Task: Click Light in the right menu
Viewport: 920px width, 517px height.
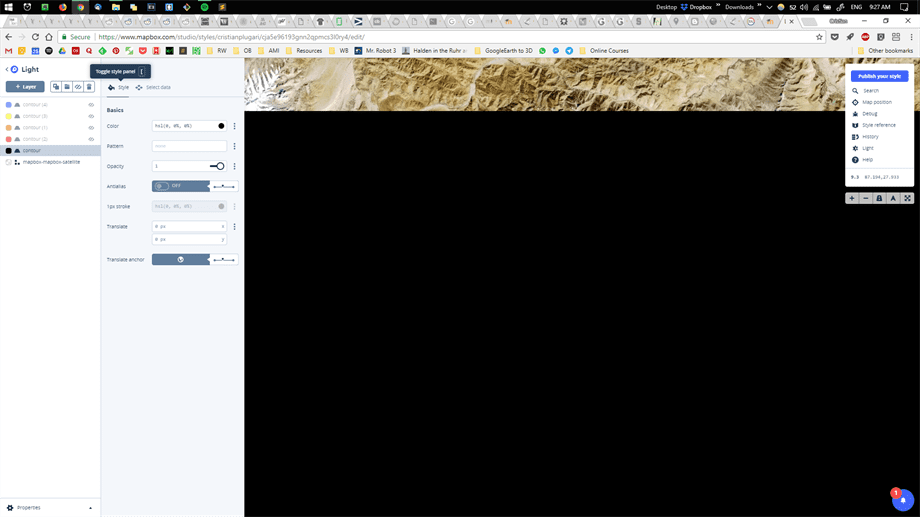Action: coord(868,148)
